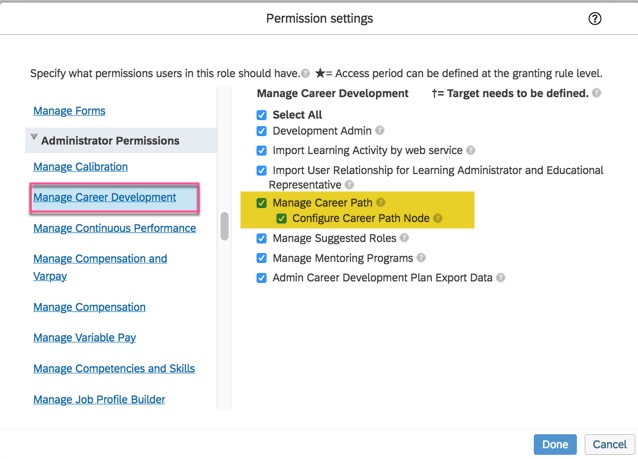
Task: Open Manage Career Development permissions
Action: coord(104,197)
